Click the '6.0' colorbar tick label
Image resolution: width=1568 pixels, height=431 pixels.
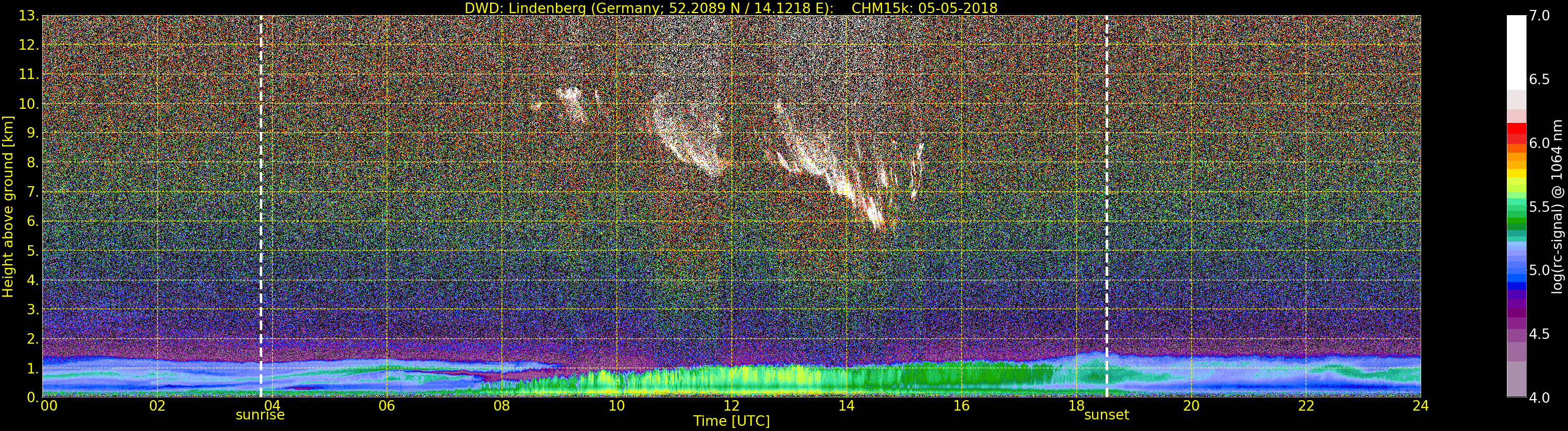tap(1539, 143)
